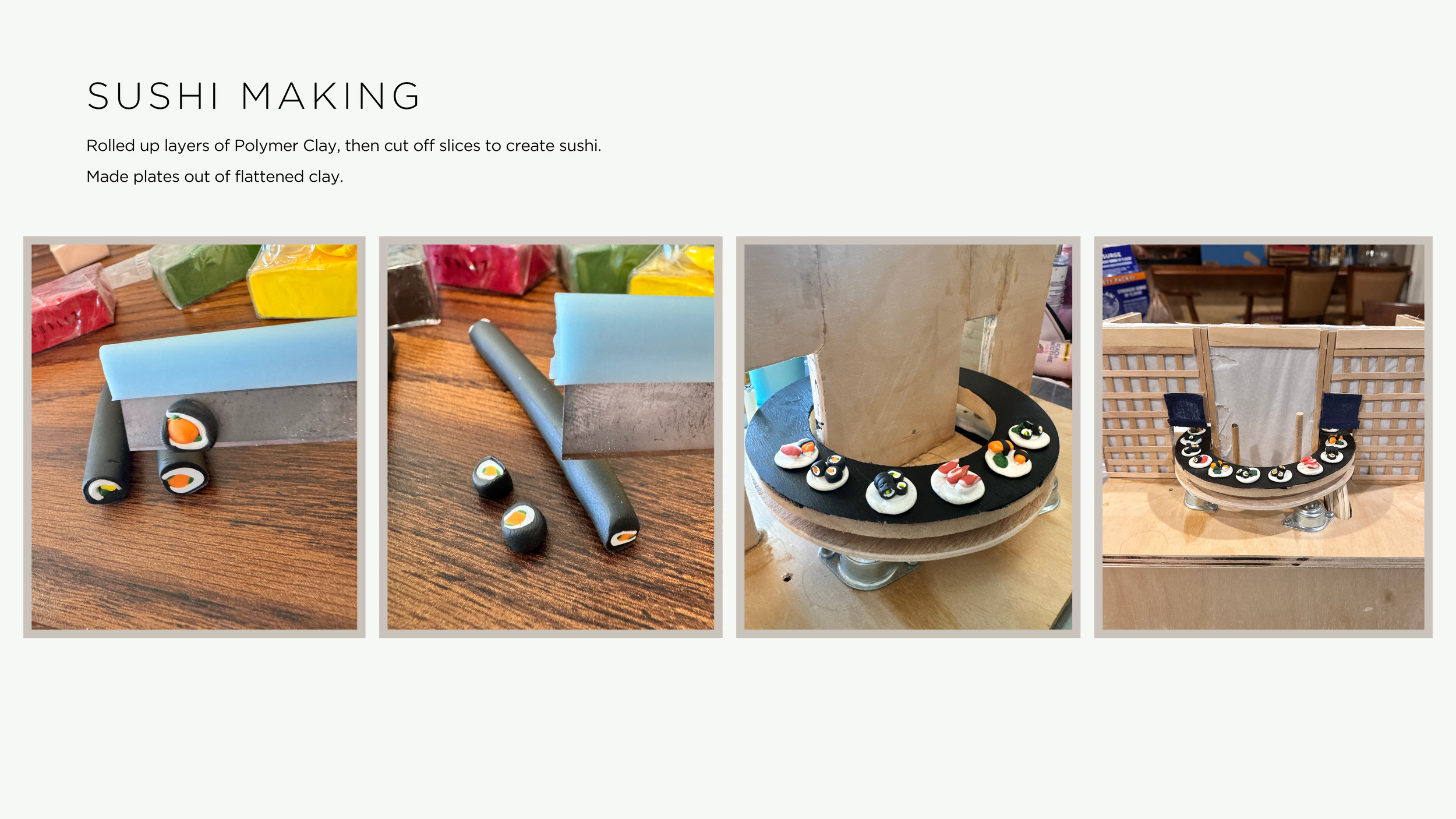Open the third photo of black conveyor ring
The height and width of the screenshot is (819, 1456).
908,437
